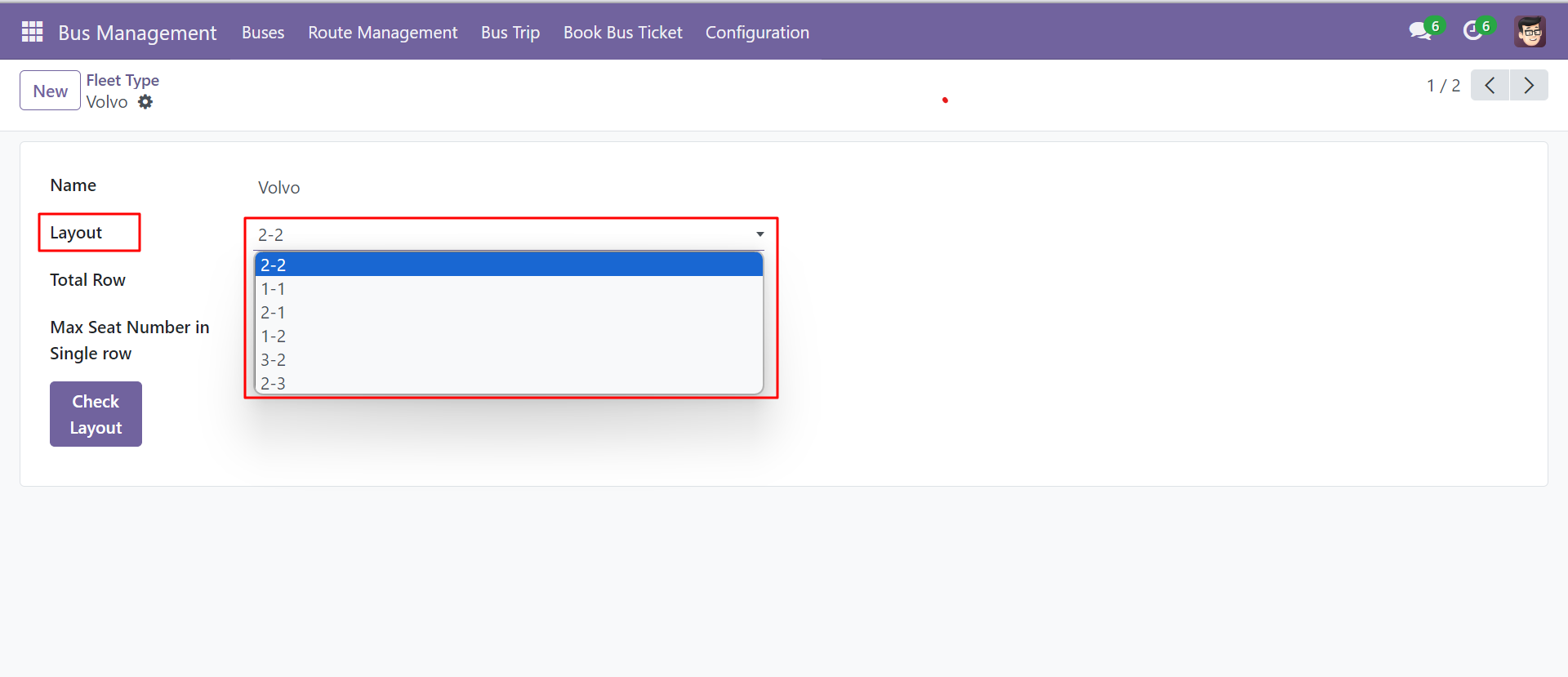Click the Max Seat Number in Single row label
Screen dimensions: 1568x677
(x=129, y=340)
